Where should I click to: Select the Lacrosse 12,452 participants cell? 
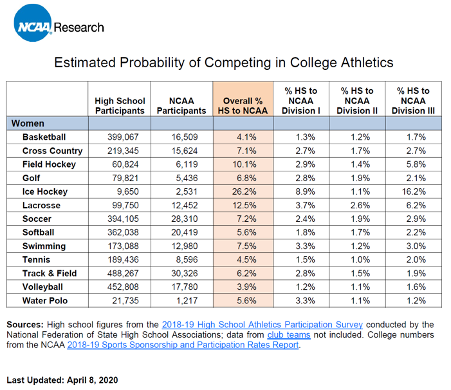point(182,205)
